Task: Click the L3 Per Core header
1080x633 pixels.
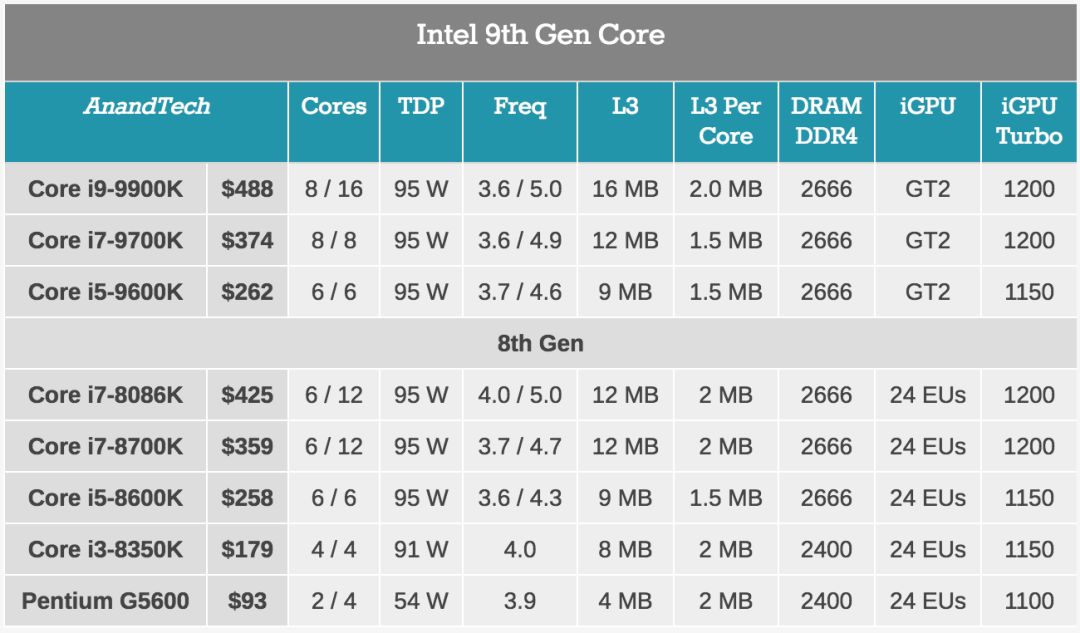Action: pyautogui.click(x=726, y=121)
